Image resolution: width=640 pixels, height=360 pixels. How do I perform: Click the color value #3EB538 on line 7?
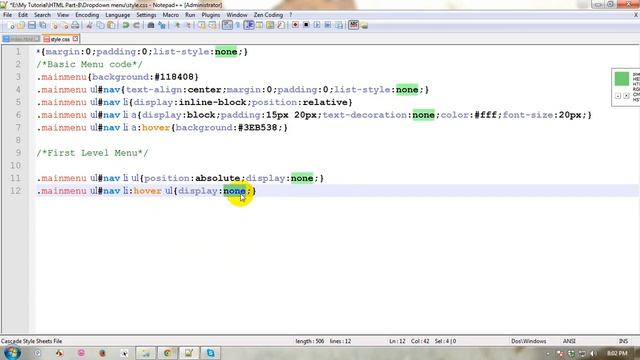pos(257,127)
